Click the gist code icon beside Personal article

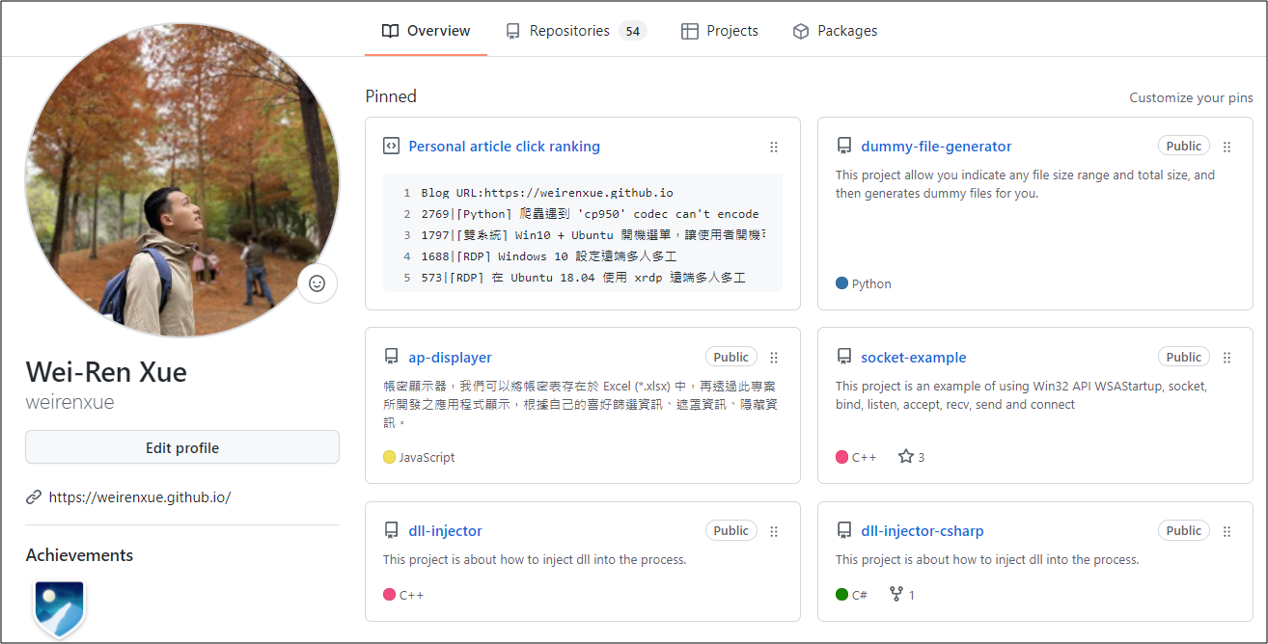[x=391, y=147]
